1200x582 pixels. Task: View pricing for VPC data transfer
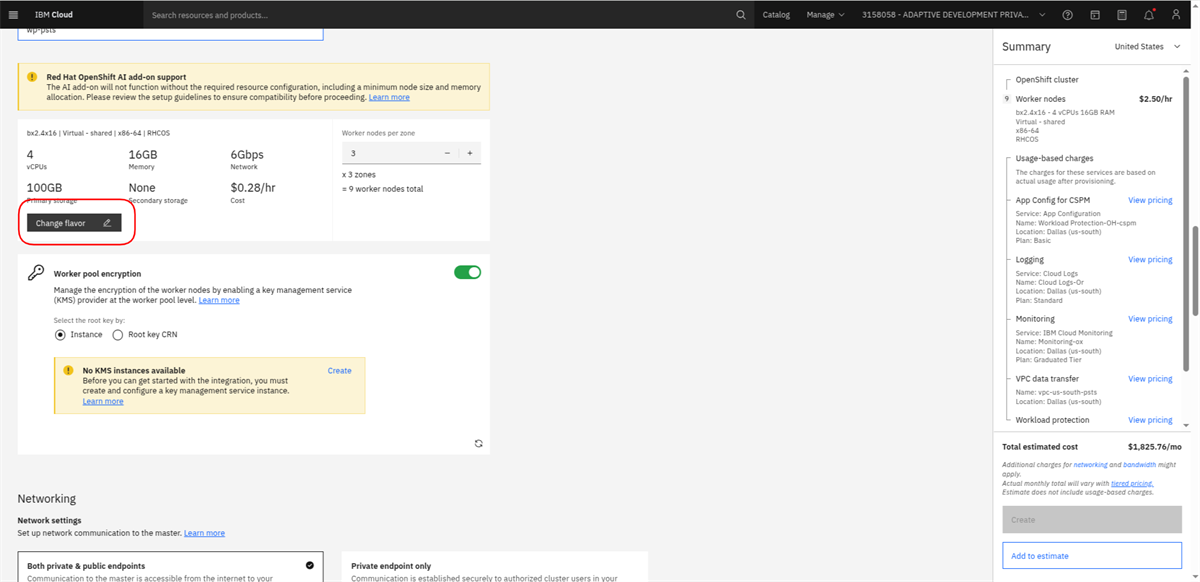(x=1150, y=379)
